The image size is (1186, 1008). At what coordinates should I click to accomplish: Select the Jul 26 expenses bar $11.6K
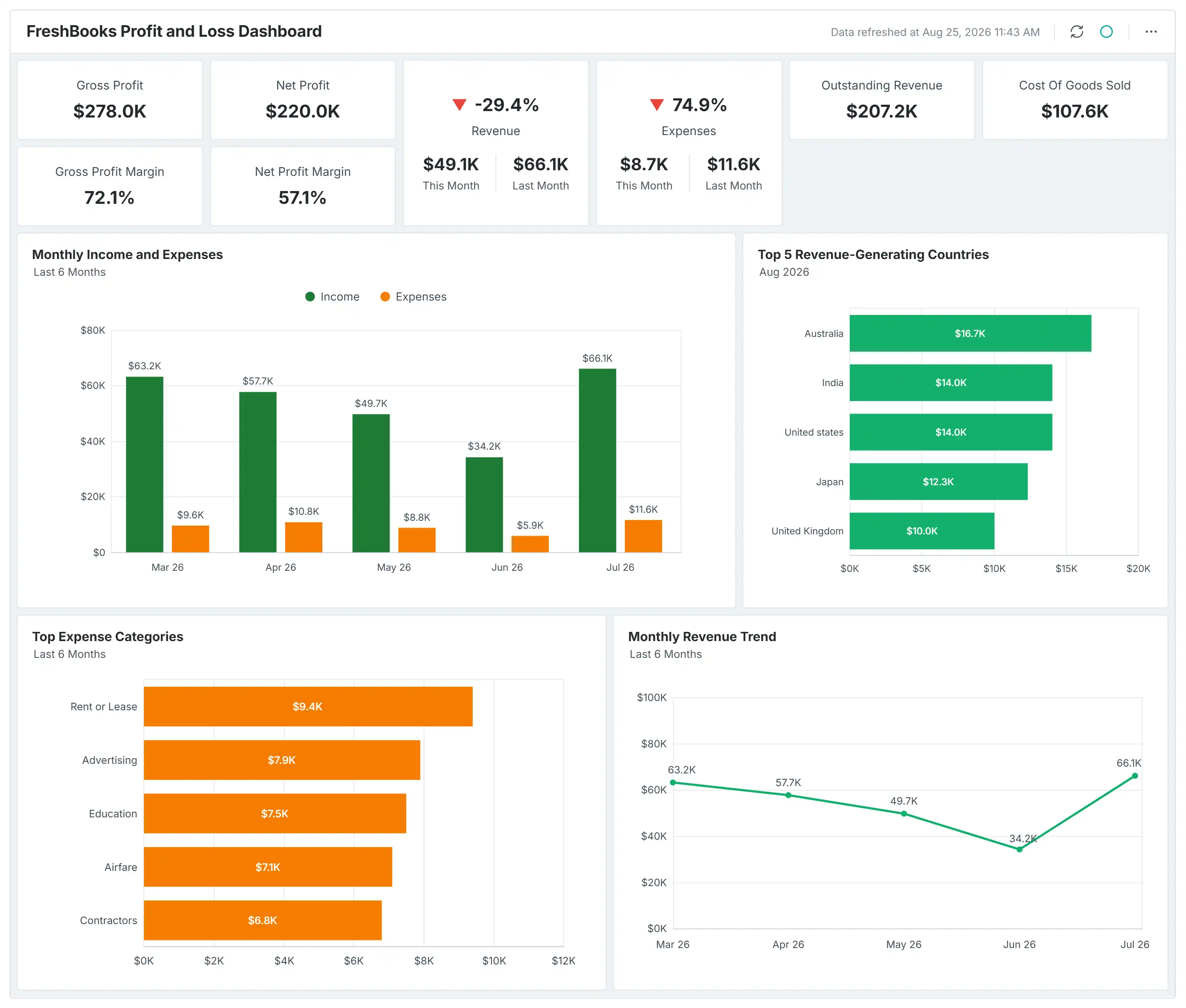pyautogui.click(x=643, y=536)
